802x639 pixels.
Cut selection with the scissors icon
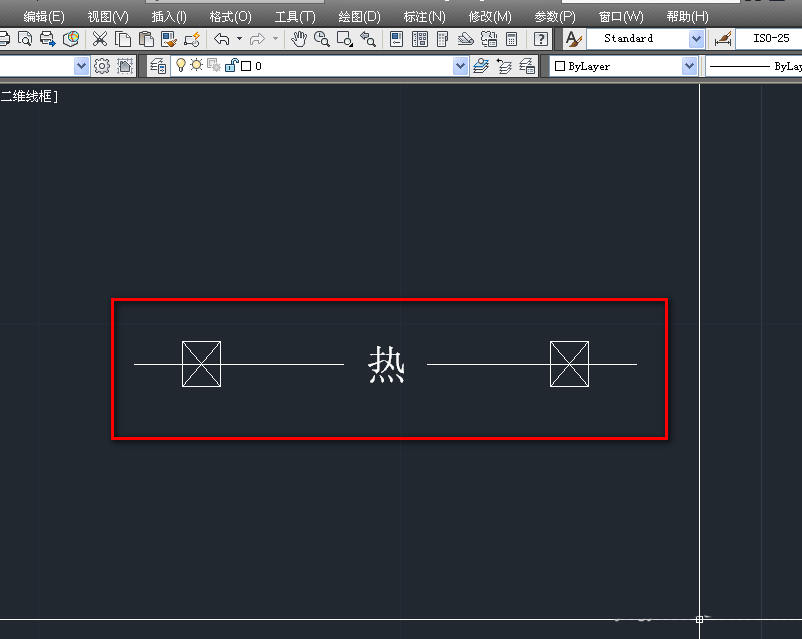(100, 39)
